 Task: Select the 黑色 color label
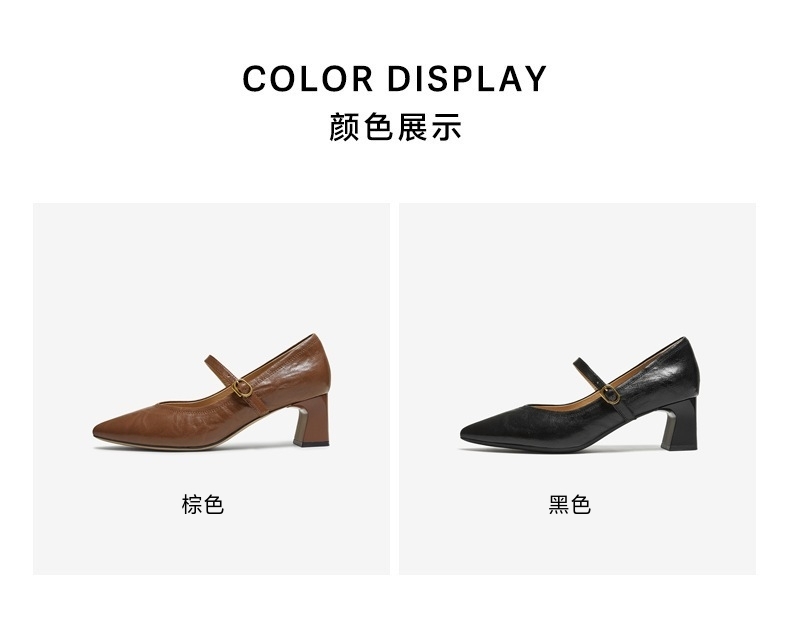tap(569, 504)
